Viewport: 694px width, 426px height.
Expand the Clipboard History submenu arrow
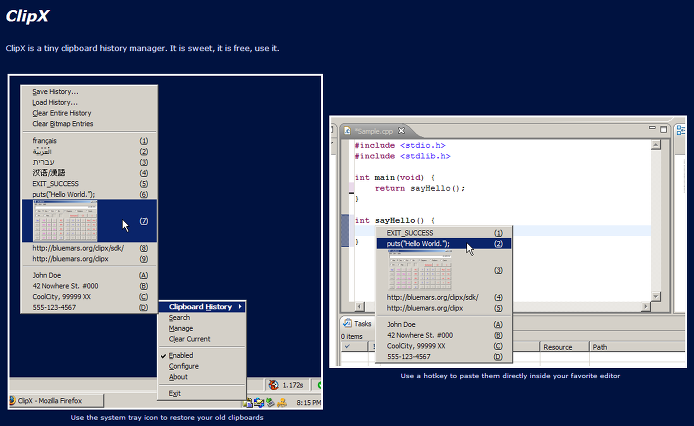tap(240, 306)
